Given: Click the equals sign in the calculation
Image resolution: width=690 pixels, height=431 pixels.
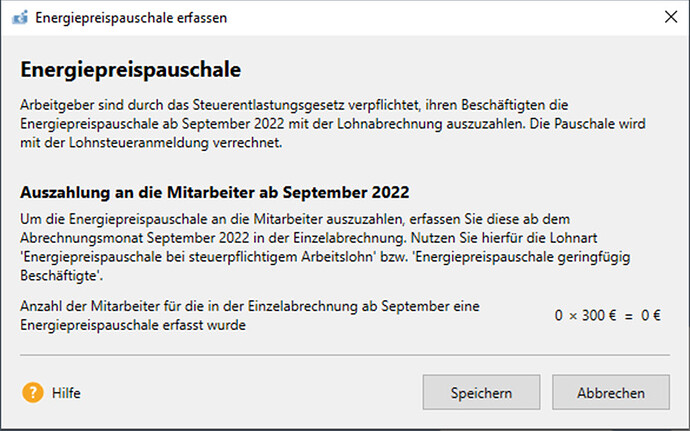Looking at the screenshot, I should [629, 316].
